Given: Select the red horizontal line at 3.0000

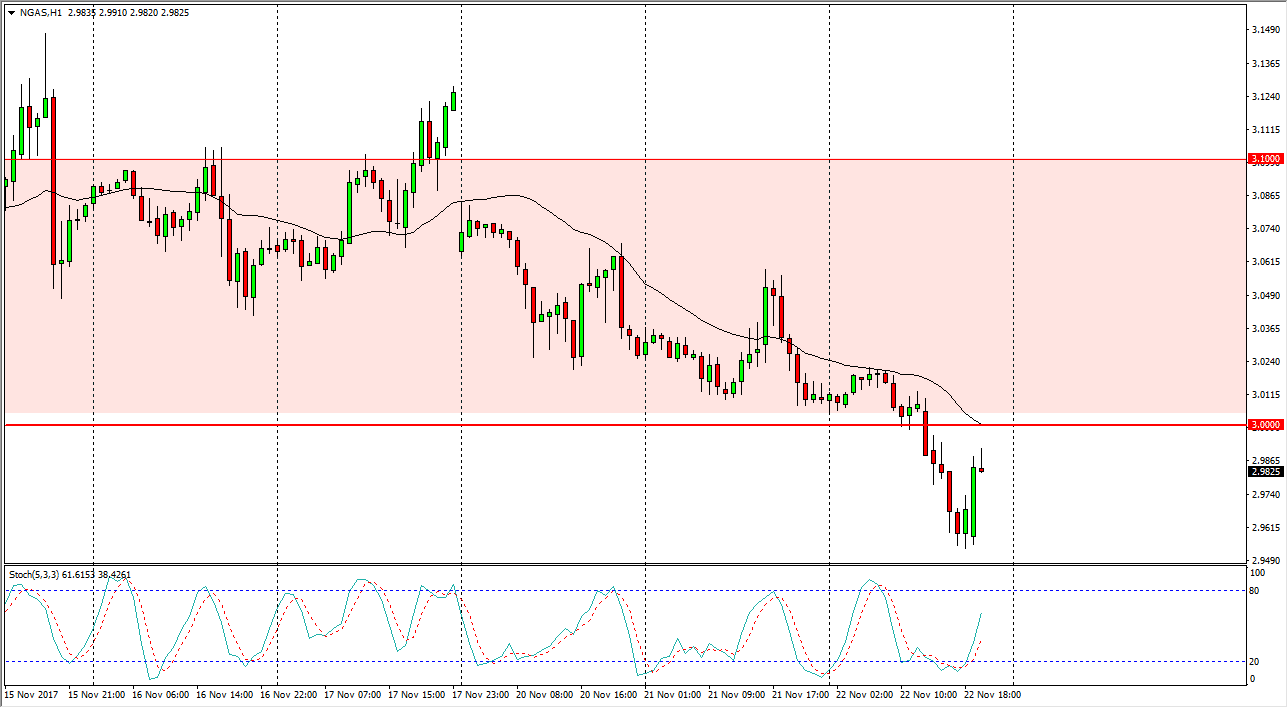Looking at the screenshot, I should tap(500, 425).
